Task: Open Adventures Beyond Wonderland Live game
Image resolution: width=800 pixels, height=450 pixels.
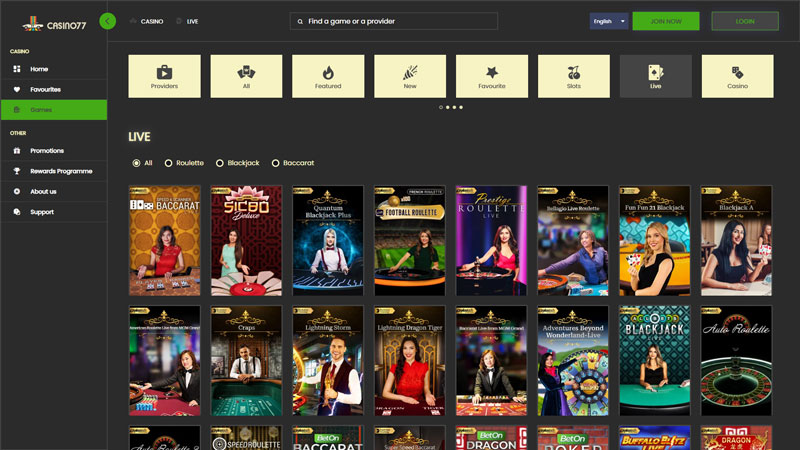Action: coord(573,361)
